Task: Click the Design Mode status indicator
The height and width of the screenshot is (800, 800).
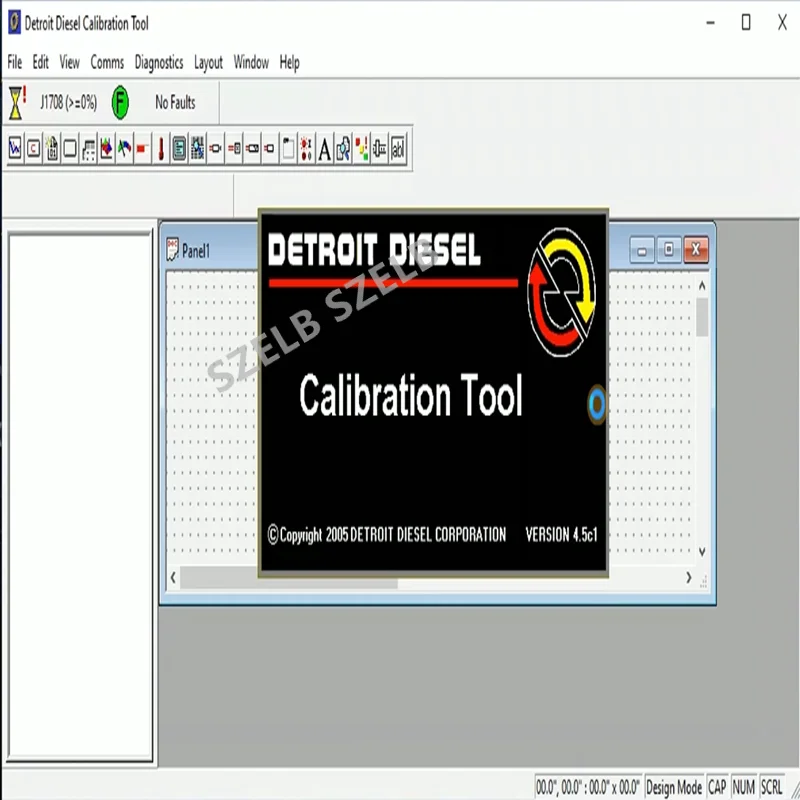Action: point(673,787)
